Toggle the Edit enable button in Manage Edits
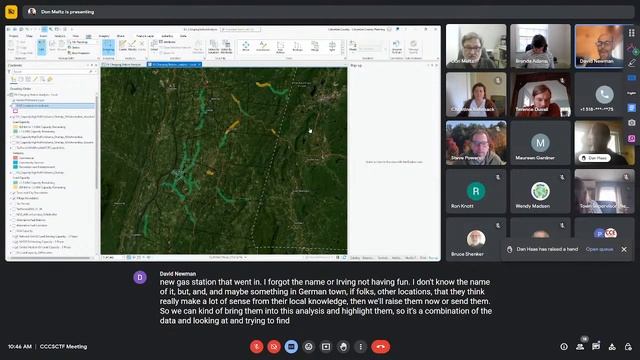The width and height of the screenshot is (640, 360). 41,47
